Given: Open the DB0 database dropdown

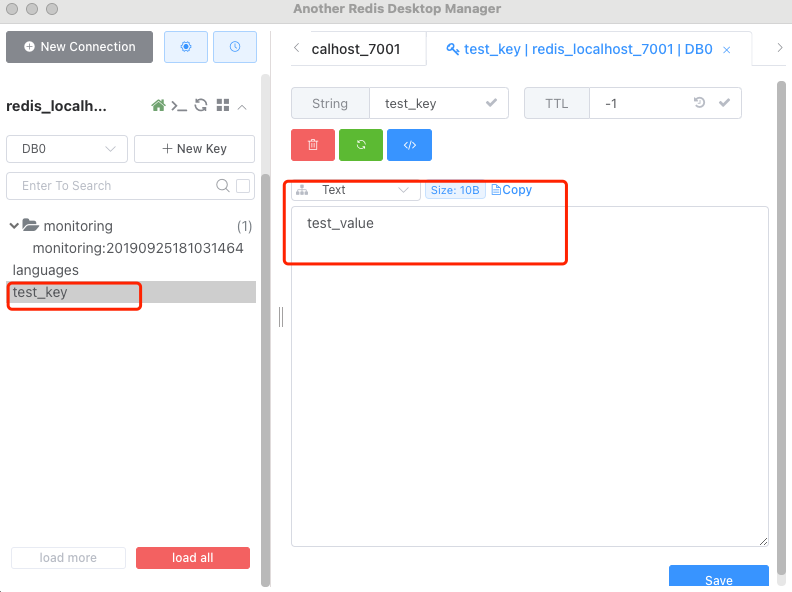Looking at the screenshot, I should [67, 149].
